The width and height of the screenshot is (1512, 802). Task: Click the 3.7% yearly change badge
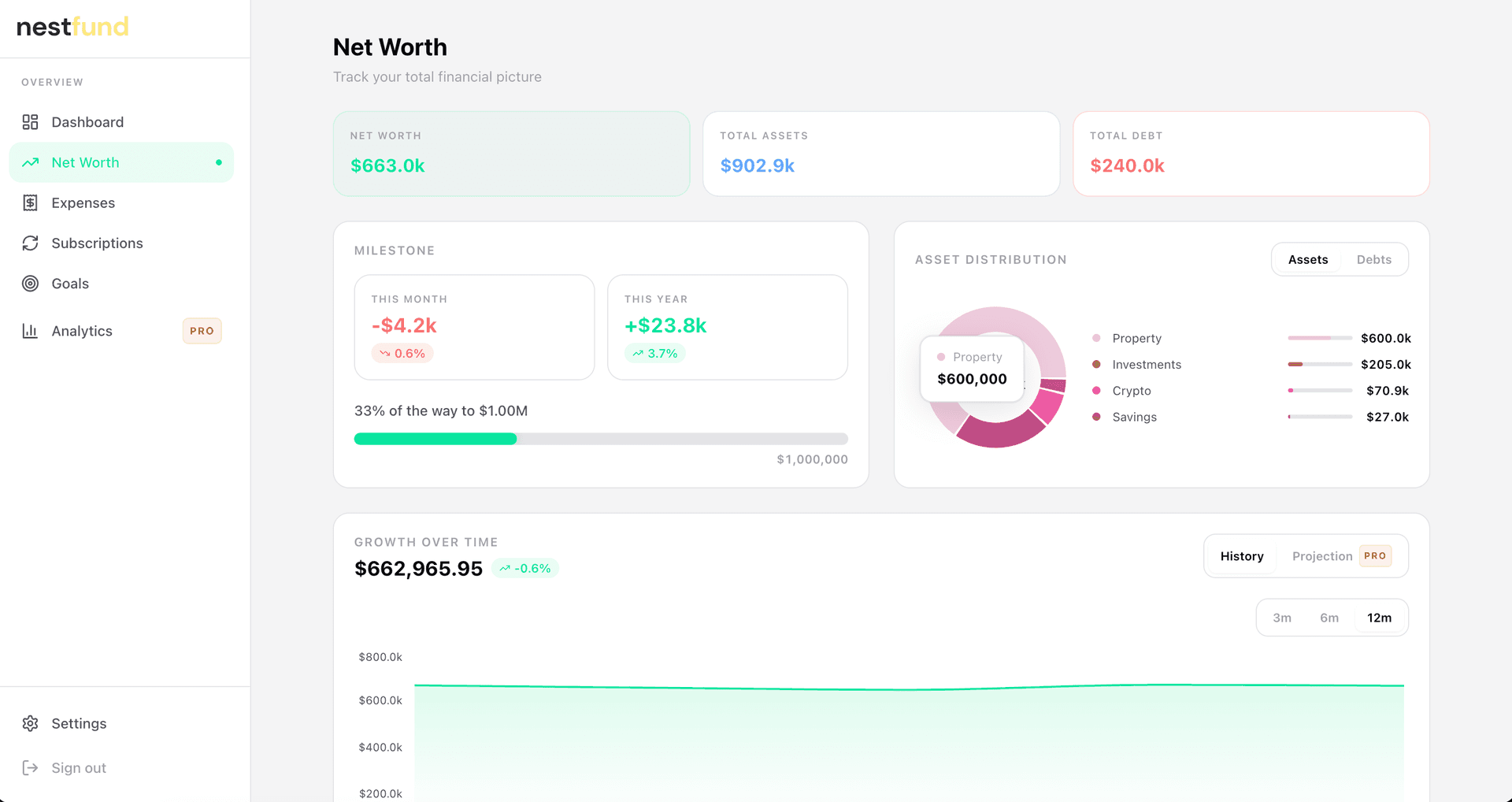pyautogui.click(x=655, y=354)
